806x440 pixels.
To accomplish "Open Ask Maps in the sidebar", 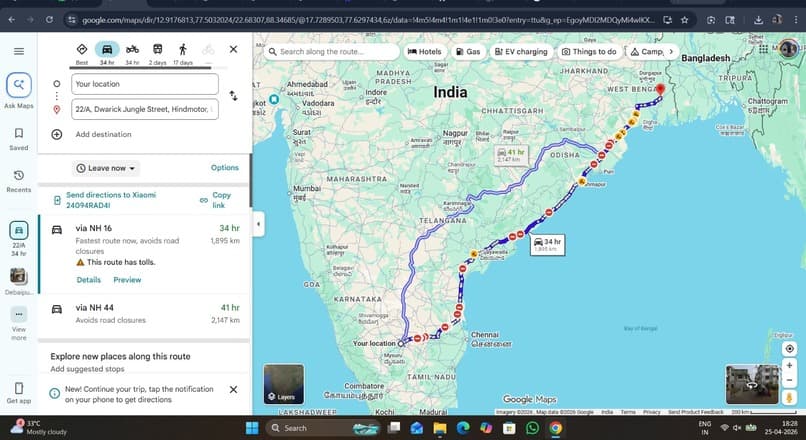I will click(x=19, y=90).
